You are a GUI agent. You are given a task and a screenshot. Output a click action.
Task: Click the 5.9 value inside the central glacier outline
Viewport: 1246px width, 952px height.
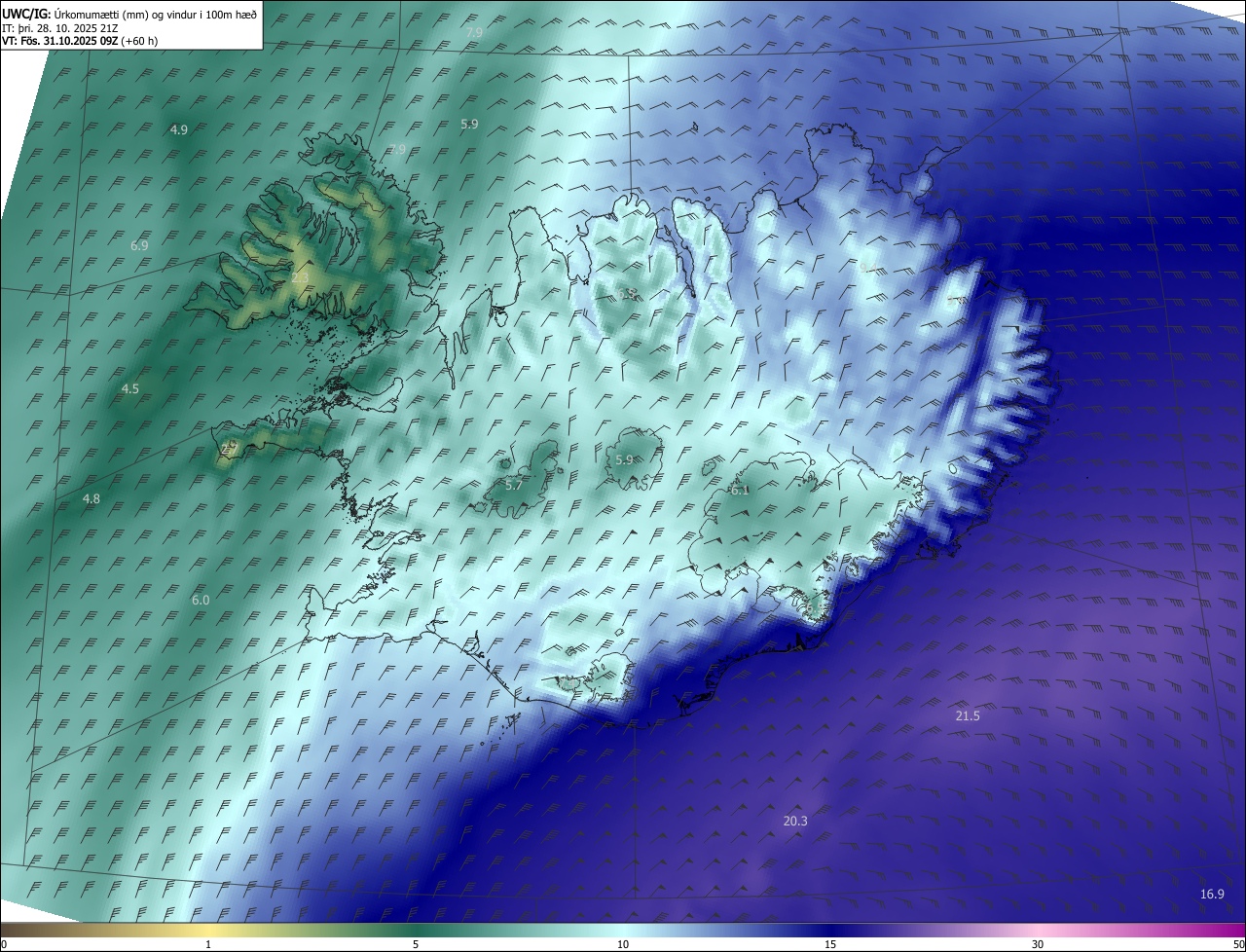tap(625, 460)
